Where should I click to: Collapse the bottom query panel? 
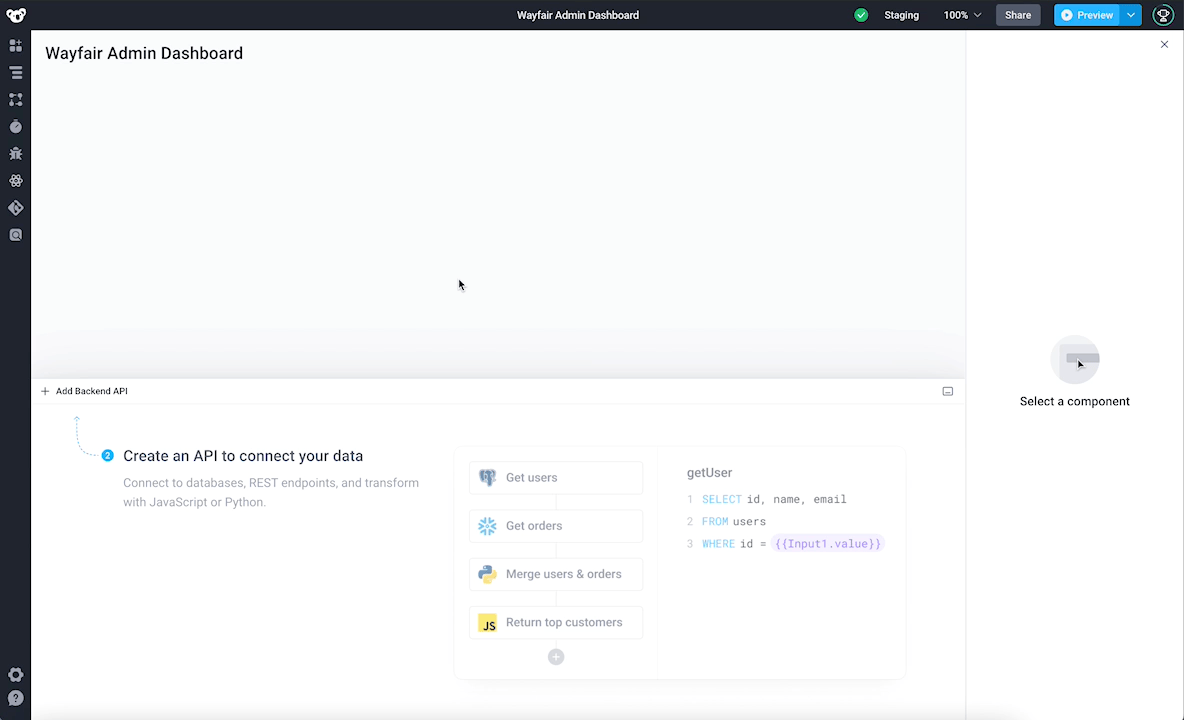[x=947, y=391]
